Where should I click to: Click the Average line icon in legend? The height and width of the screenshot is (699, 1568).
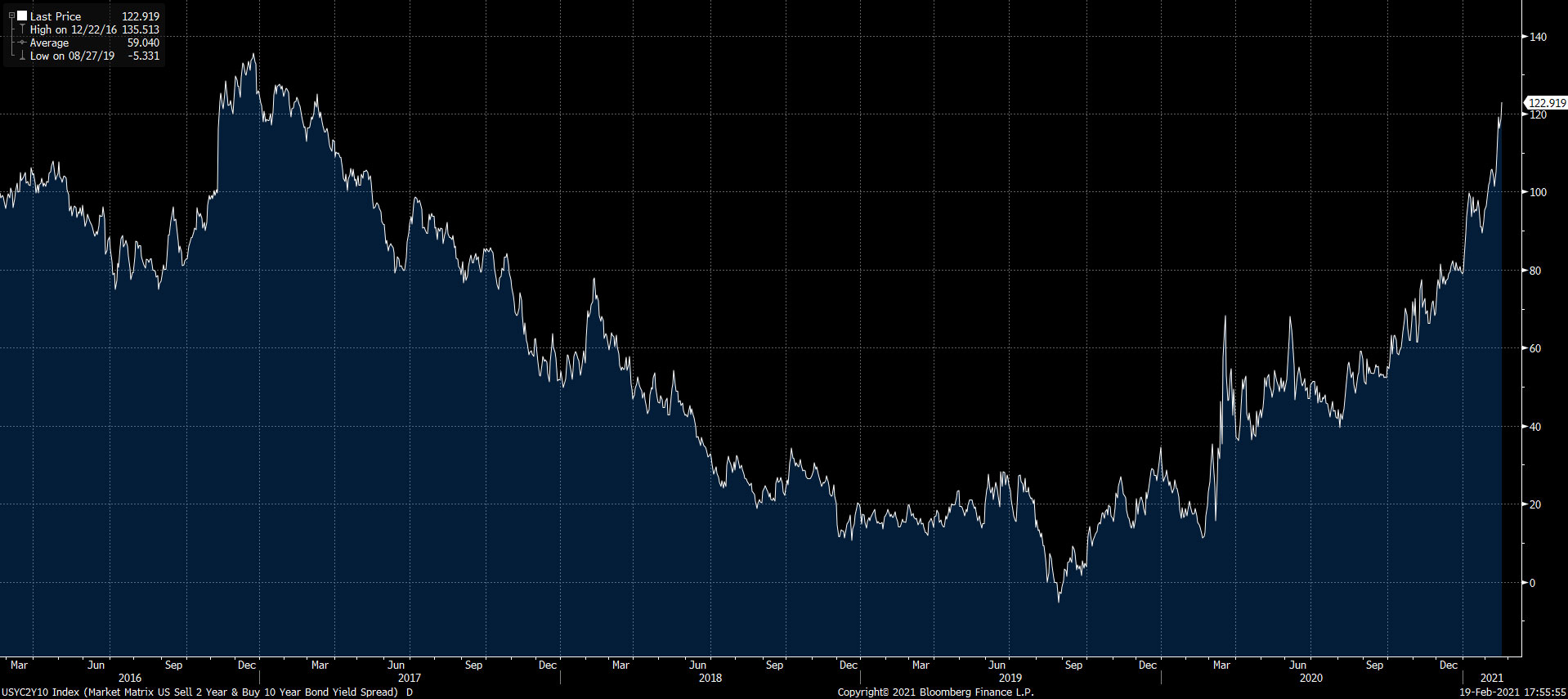pyautogui.click(x=22, y=43)
